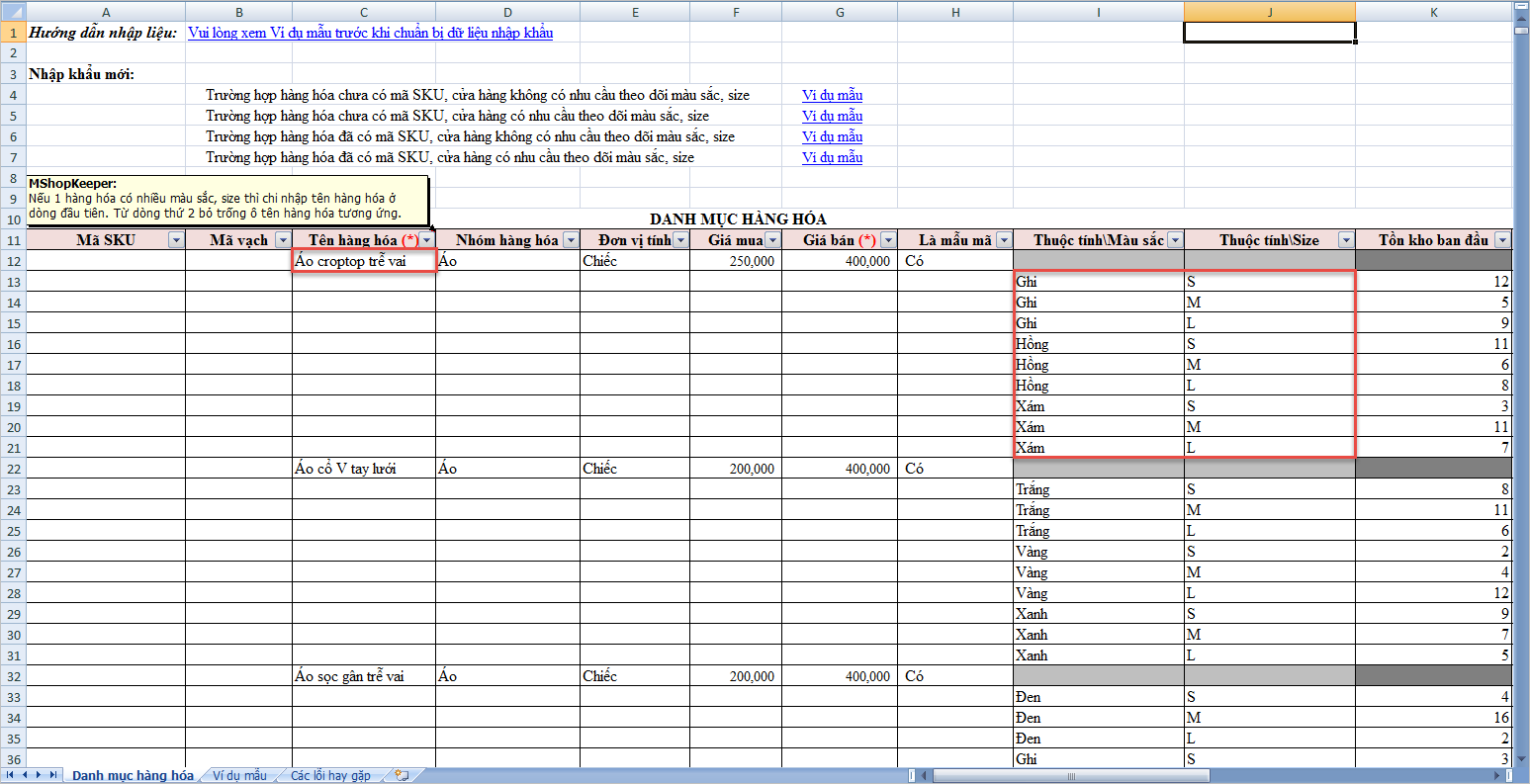This screenshot has width=1530, height=784.
Task: Select the cell containing Áo croptop trễ vai
Action: [x=363, y=261]
